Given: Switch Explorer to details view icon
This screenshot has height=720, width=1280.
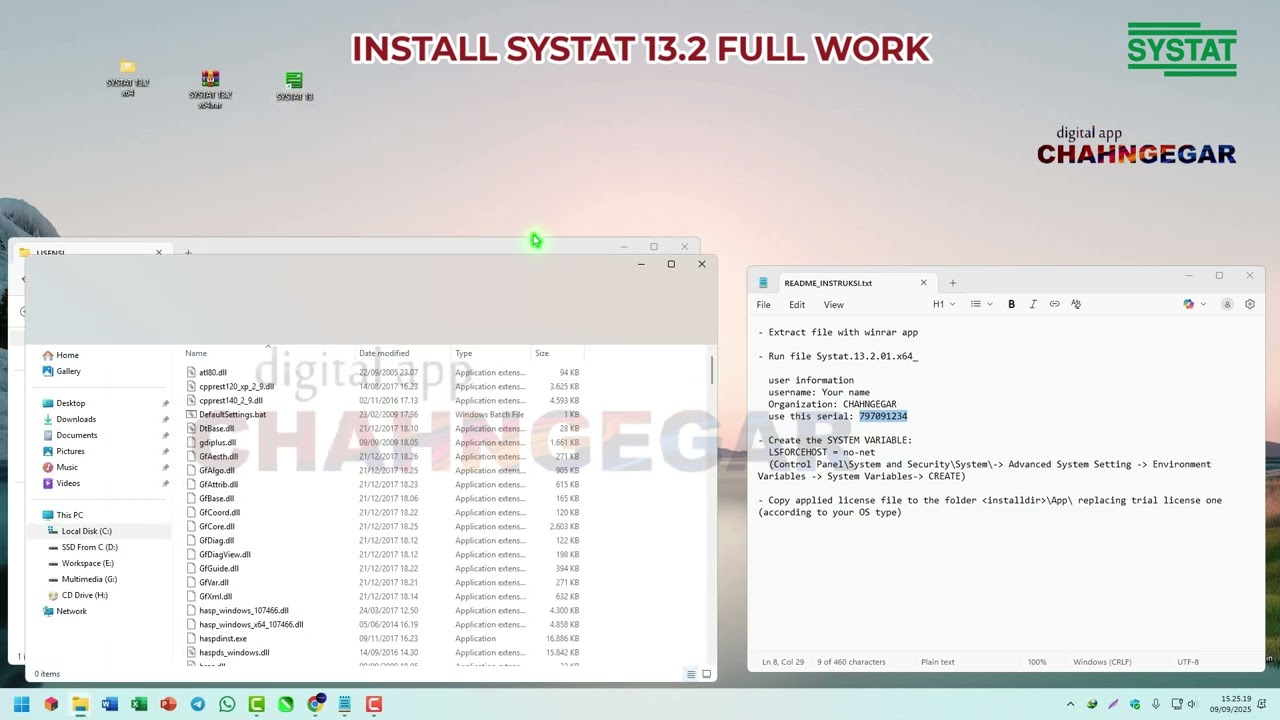Looking at the screenshot, I should tap(690, 674).
